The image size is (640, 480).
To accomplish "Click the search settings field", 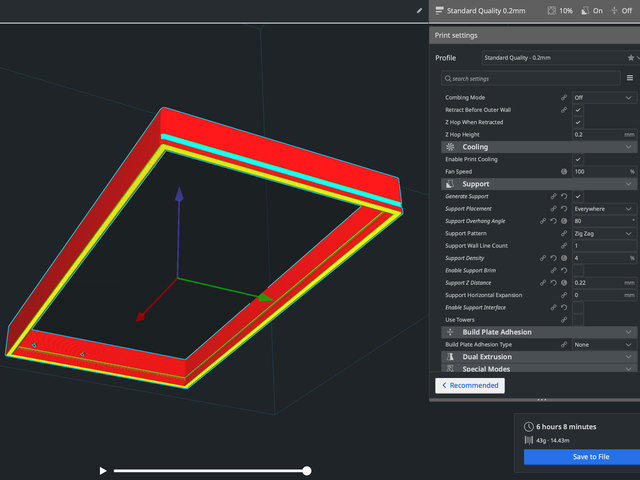I will (x=530, y=78).
